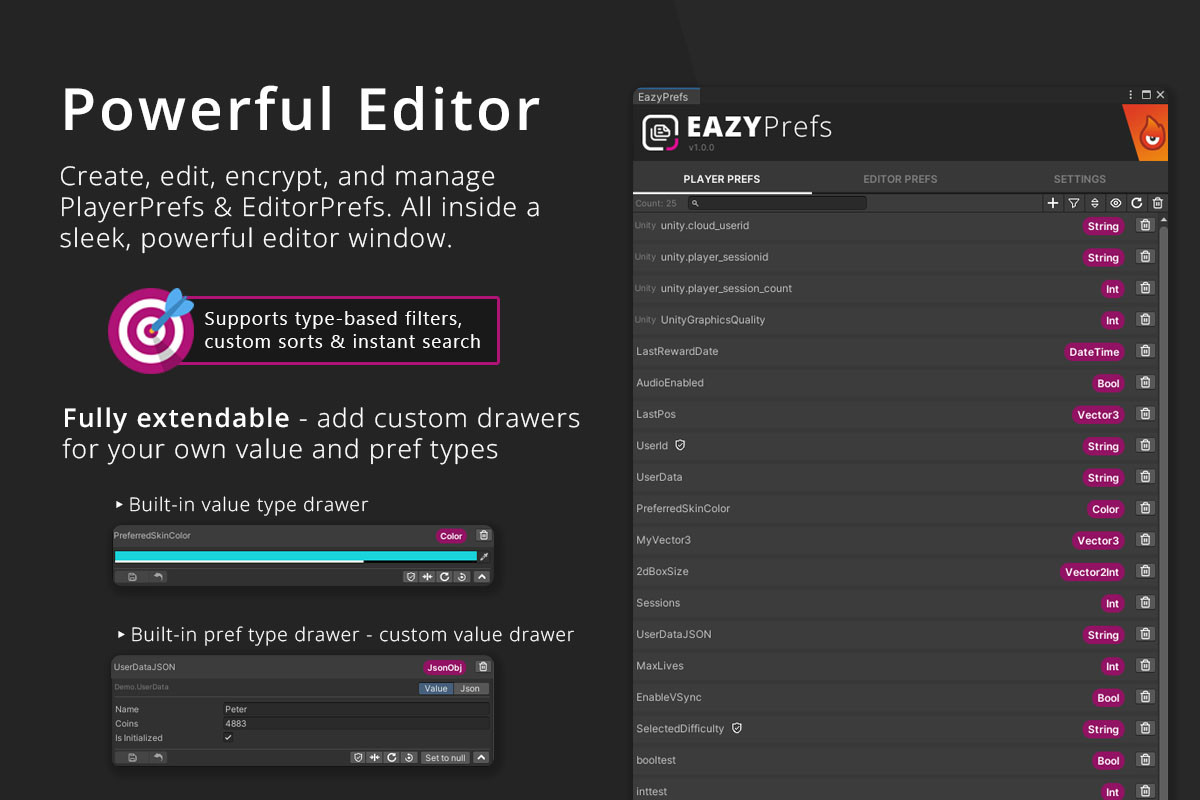
Task: Add a new pref with the plus icon
Action: [1053, 203]
